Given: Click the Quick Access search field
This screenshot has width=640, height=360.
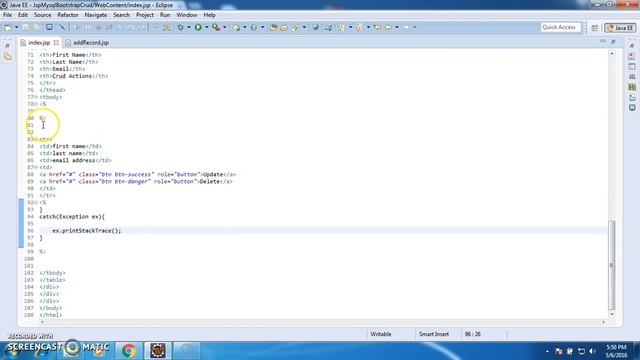Looking at the screenshot, I should pos(560,27).
